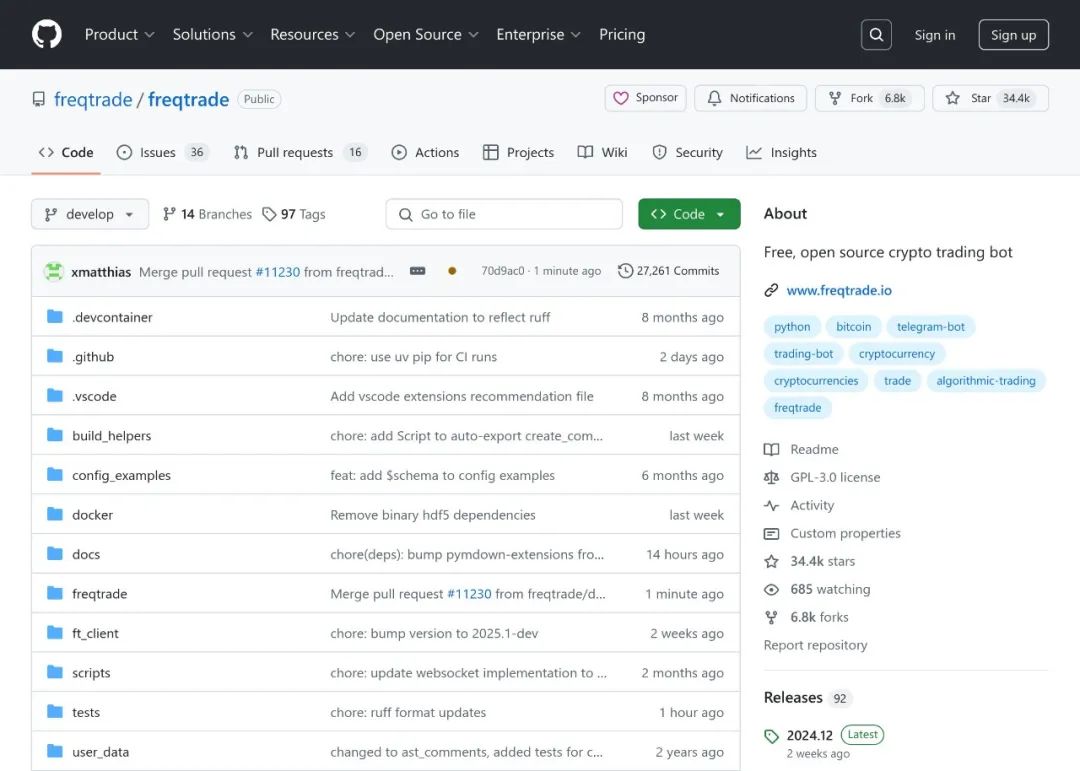Expand the Product menu
This screenshot has width=1080, height=771.
(119, 34)
